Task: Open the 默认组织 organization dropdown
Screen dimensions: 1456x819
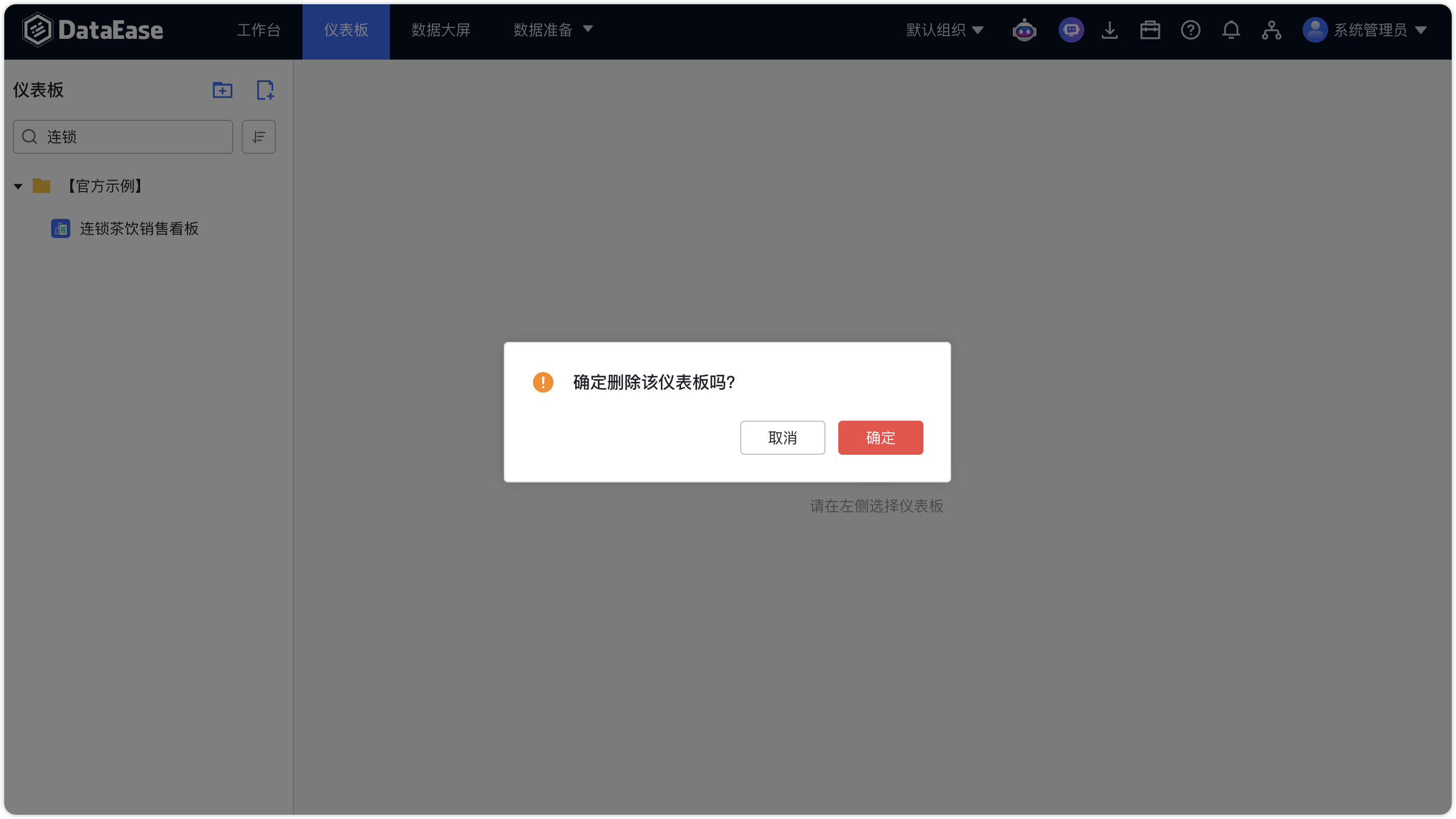Action: (944, 30)
